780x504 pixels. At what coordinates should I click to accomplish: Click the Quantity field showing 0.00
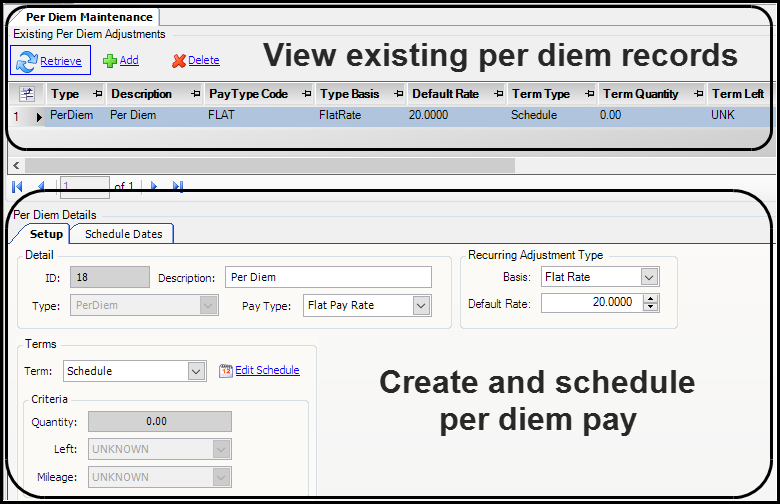click(x=160, y=421)
